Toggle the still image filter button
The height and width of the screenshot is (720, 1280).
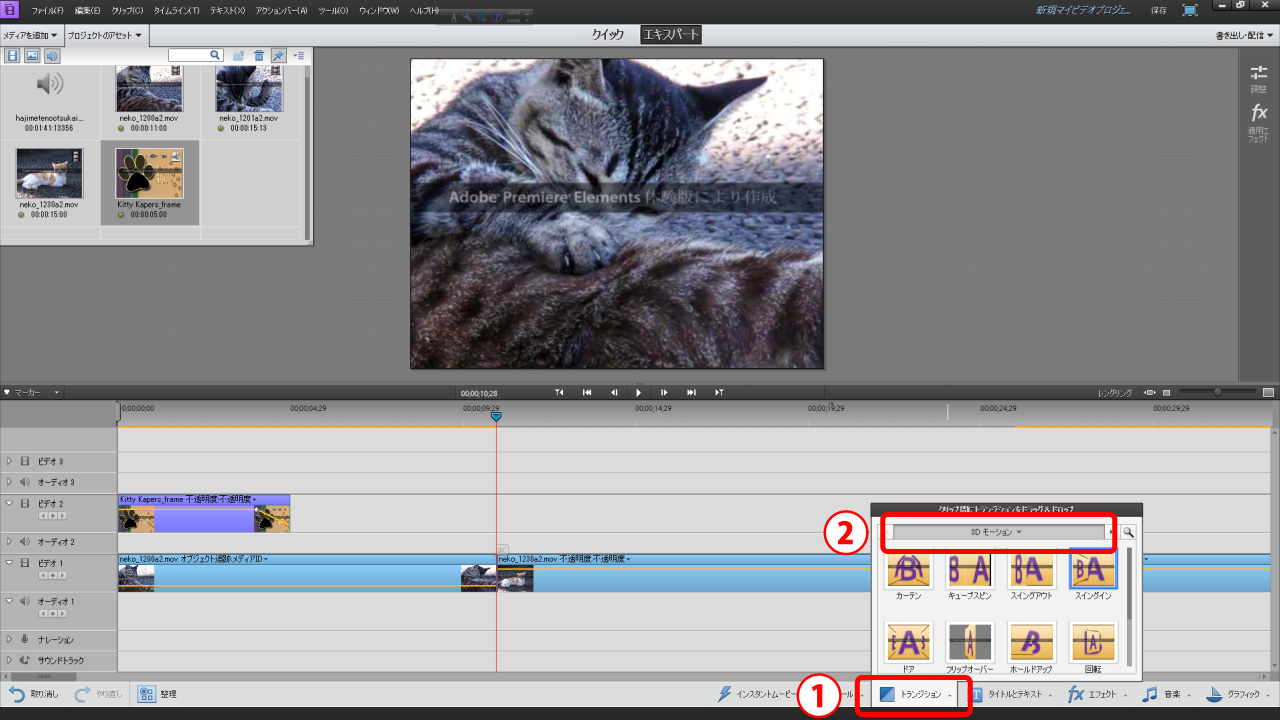(32, 56)
